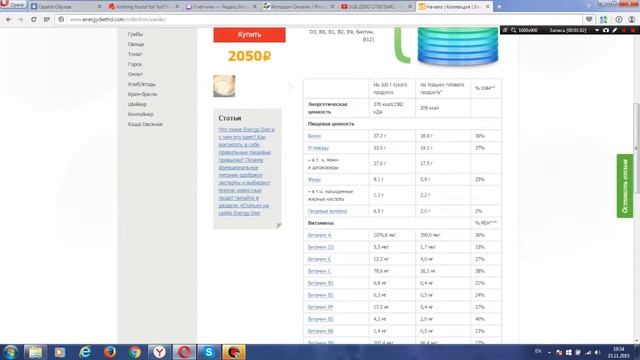
Task: Select Овощи in the sidebar list
Action: click(x=136, y=44)
